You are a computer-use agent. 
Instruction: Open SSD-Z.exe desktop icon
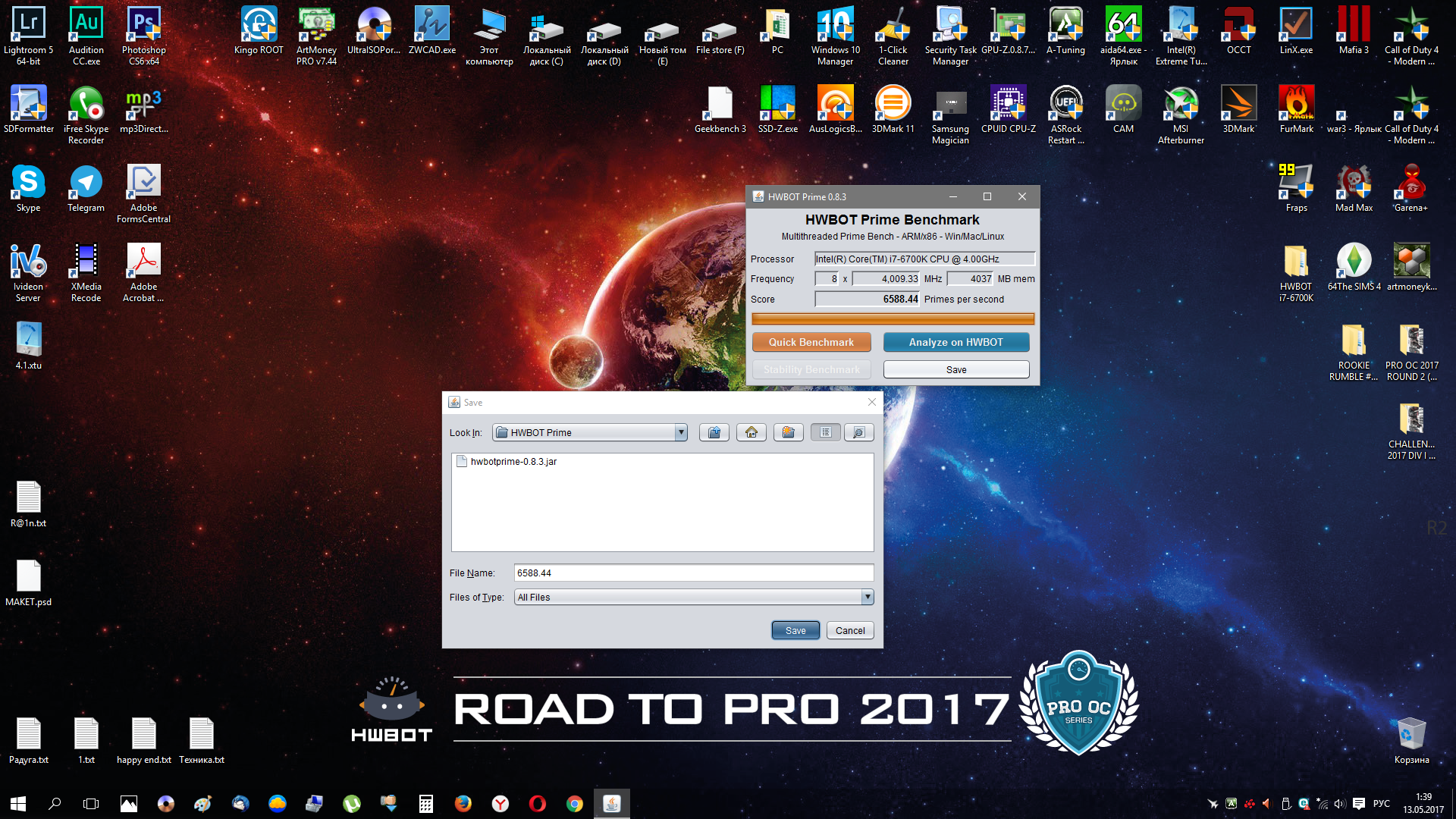pos(778,109)
